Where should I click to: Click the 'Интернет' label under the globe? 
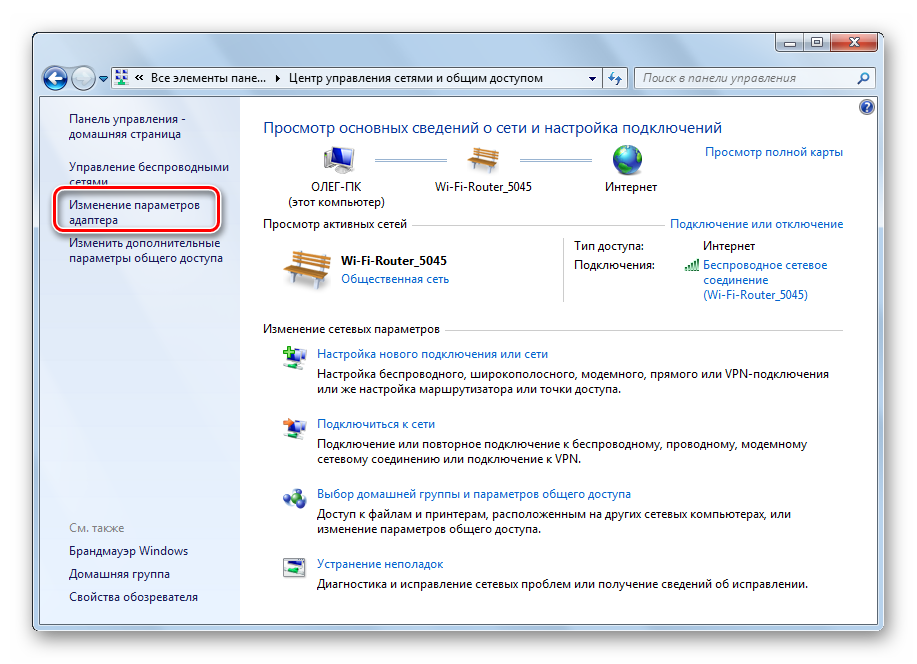(x=630, y=187)
